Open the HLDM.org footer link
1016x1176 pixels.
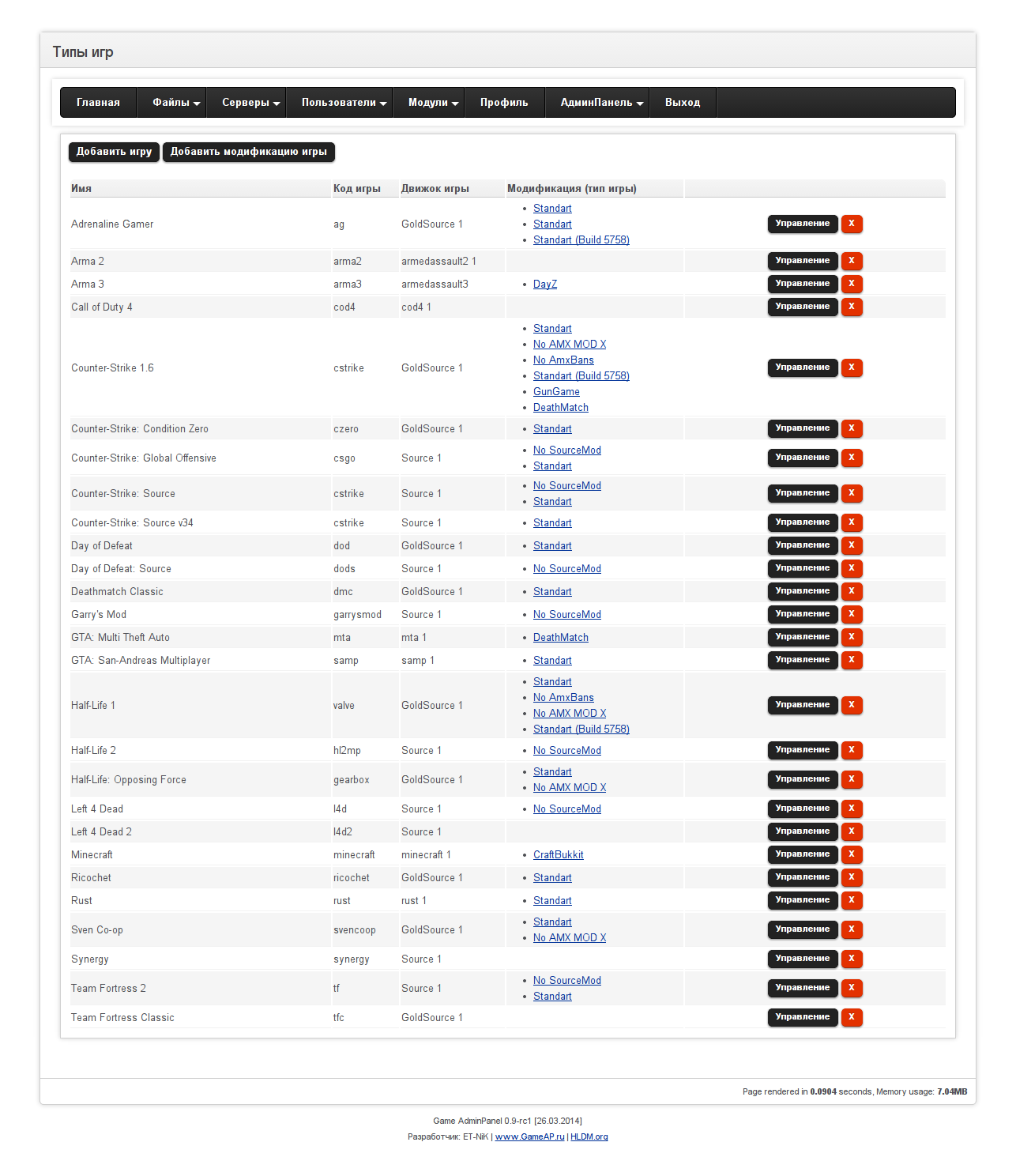pos(589,1137)
